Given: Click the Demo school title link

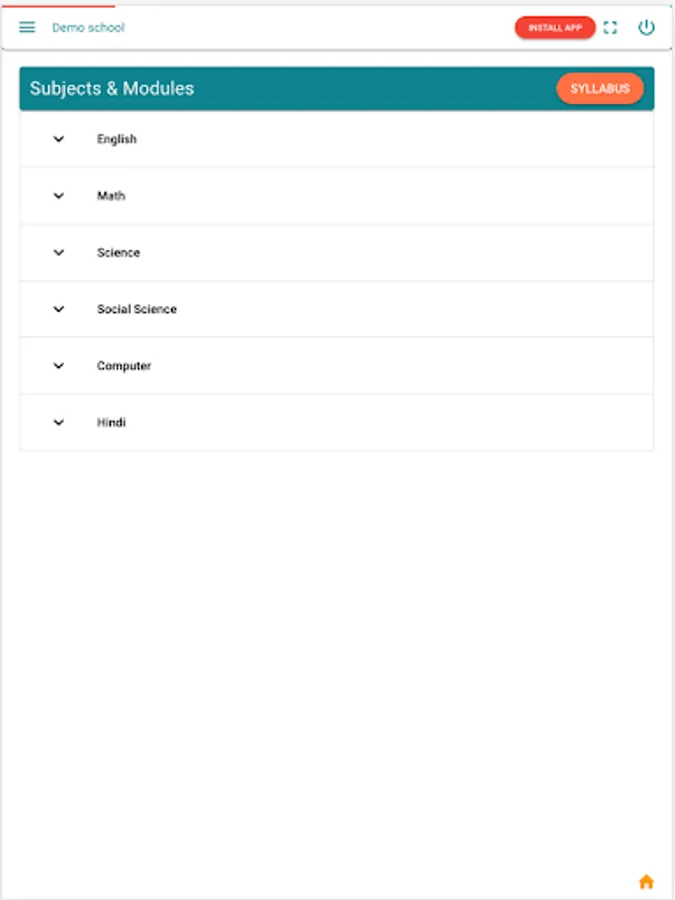Looking at the screenshot, I should tap(88, 28).
